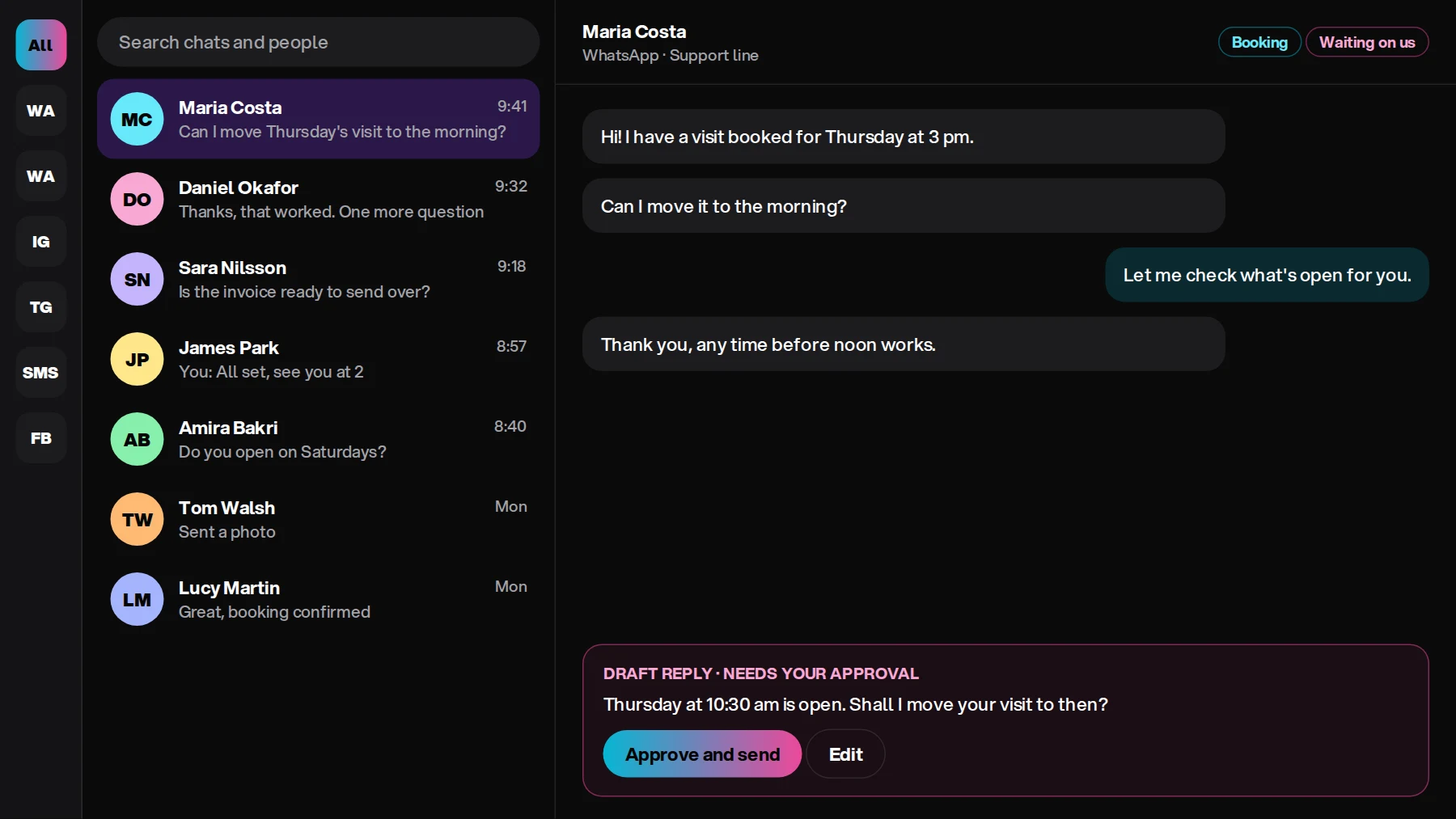Open Amira Bakri's Saturdays question chat
This screenshot has width=1456, height=819.
[x=318, y=439]
